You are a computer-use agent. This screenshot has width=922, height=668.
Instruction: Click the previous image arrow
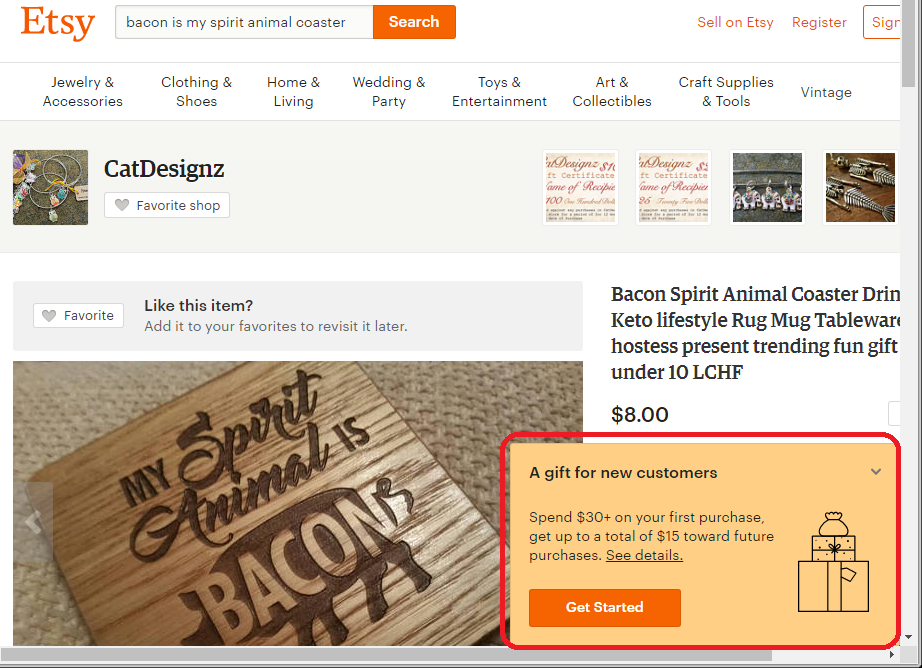[x=33, y=522]
